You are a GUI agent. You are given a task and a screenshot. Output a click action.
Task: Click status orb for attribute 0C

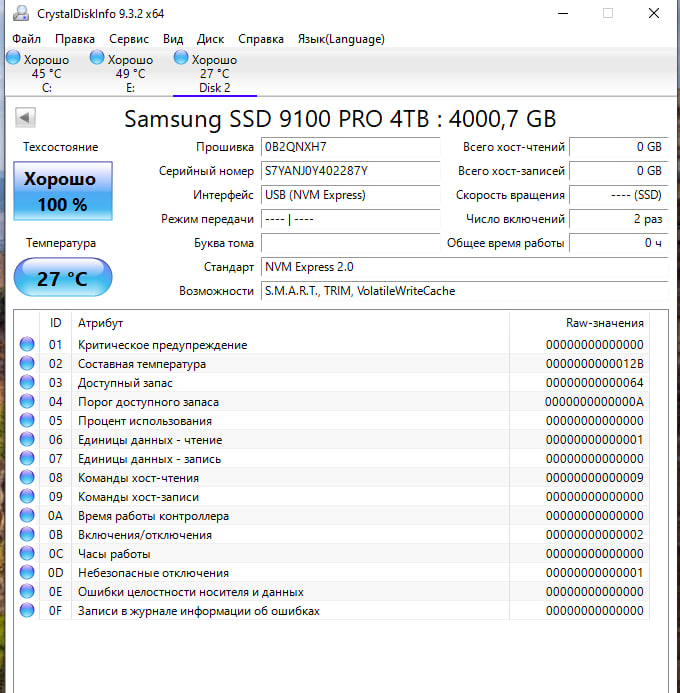[27, 553]
